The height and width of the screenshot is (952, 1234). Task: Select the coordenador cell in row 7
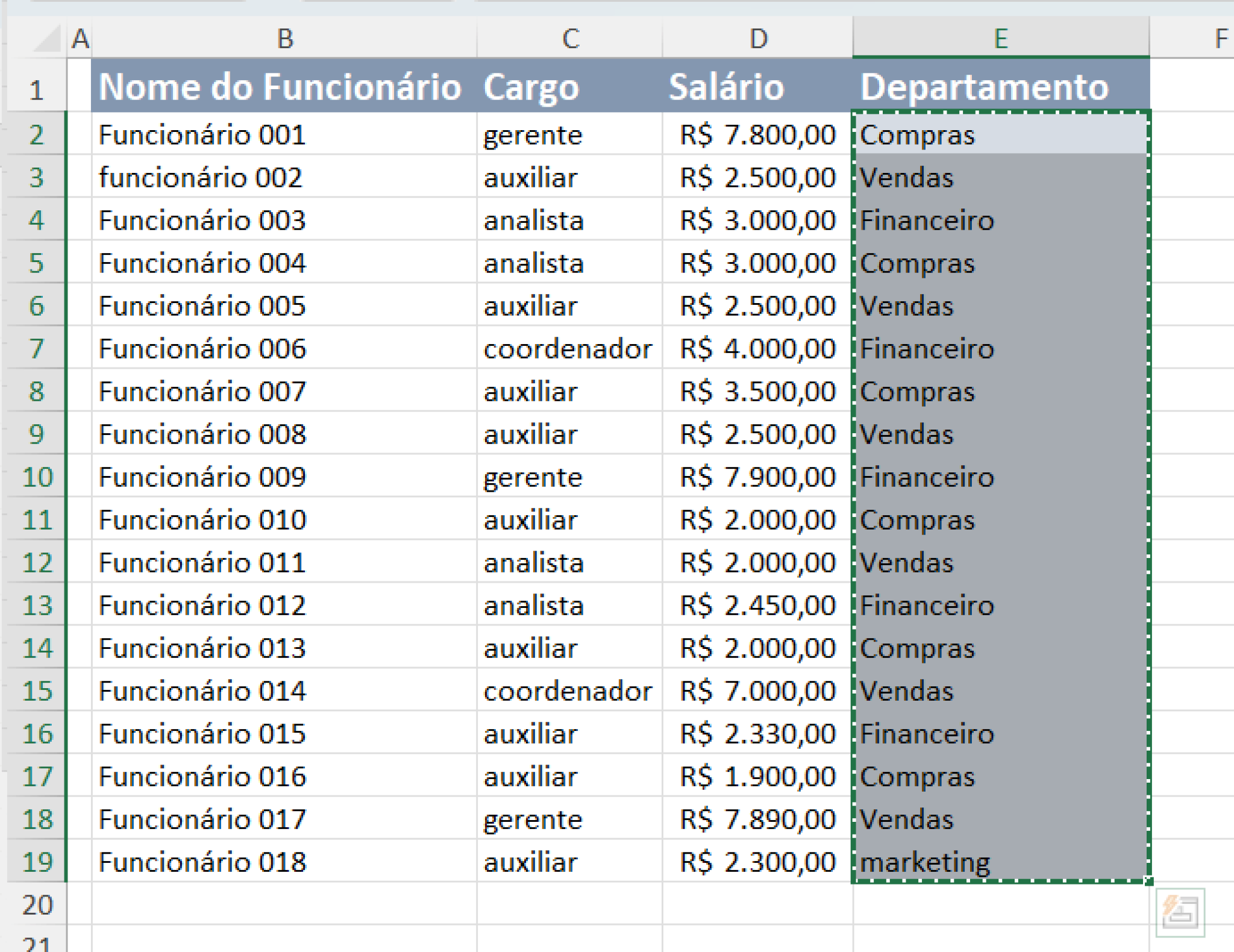566,348
